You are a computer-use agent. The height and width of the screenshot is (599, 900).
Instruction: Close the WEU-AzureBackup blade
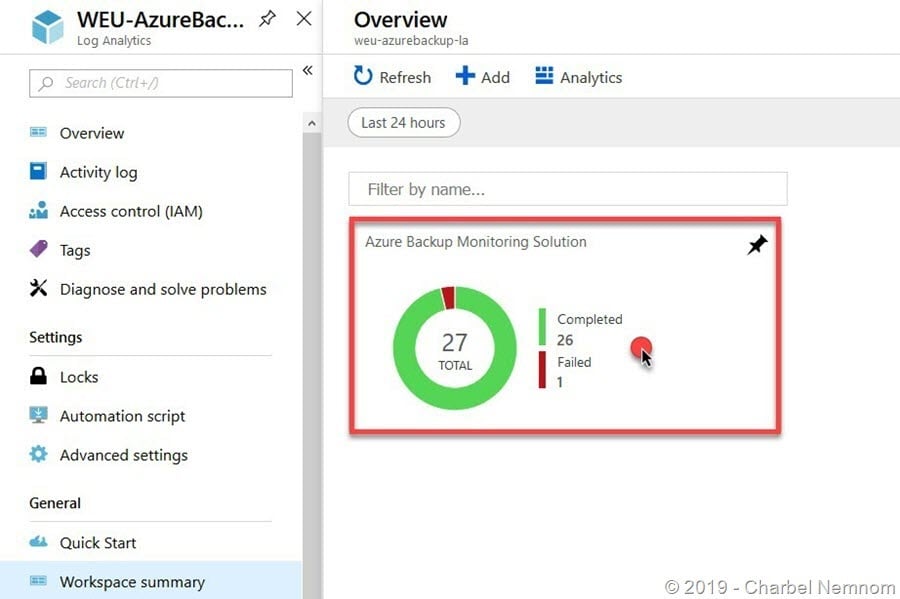pos(304,18)
